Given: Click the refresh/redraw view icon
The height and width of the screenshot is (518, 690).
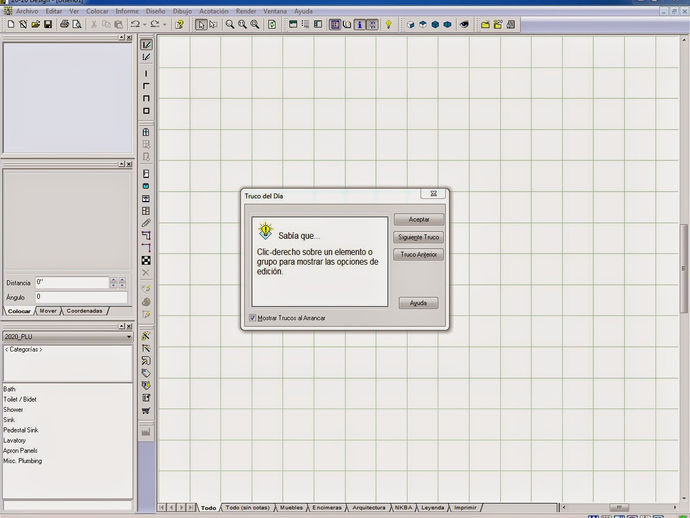Looking at the screenshot, I should (272, 24).
